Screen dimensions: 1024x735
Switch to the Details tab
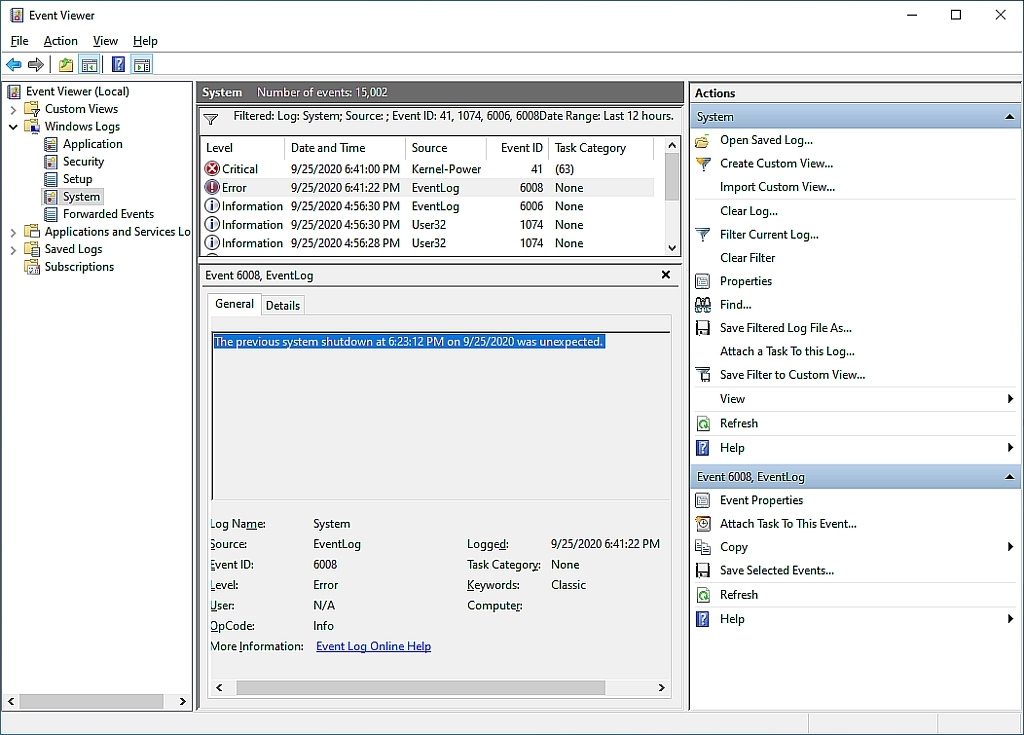tap(283, 305)
